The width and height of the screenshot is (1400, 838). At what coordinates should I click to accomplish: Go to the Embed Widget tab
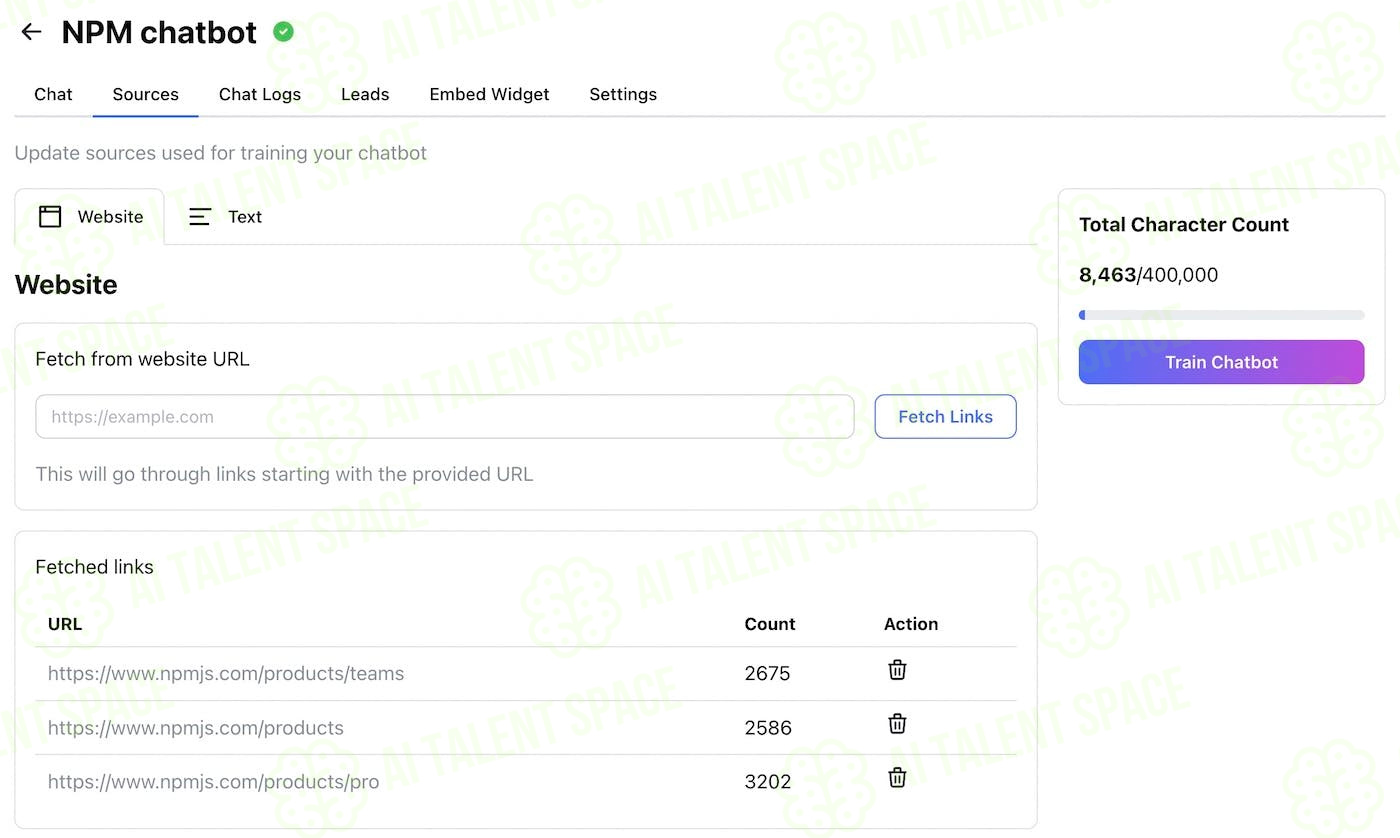point(489,94)
